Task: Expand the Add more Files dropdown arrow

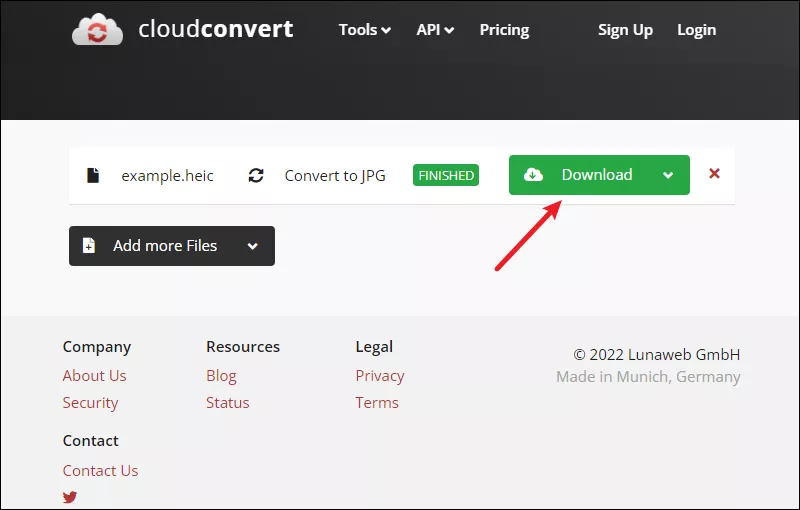Action: click(x=253, y=246)
